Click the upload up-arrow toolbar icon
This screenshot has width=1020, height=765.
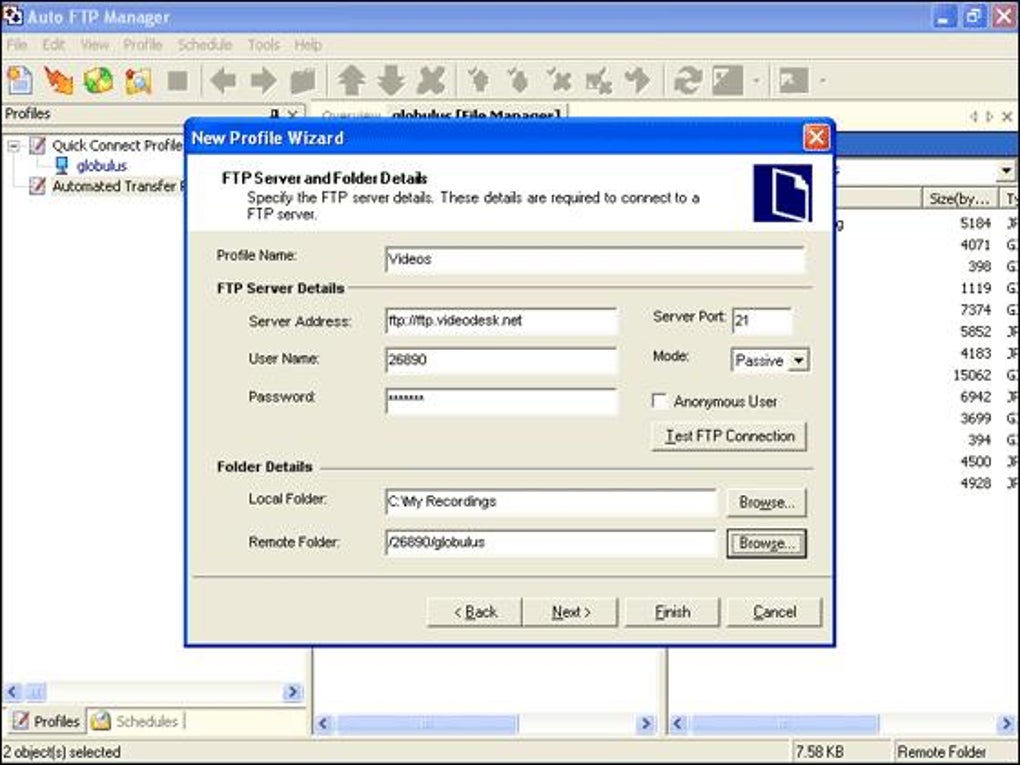point(351,81)
